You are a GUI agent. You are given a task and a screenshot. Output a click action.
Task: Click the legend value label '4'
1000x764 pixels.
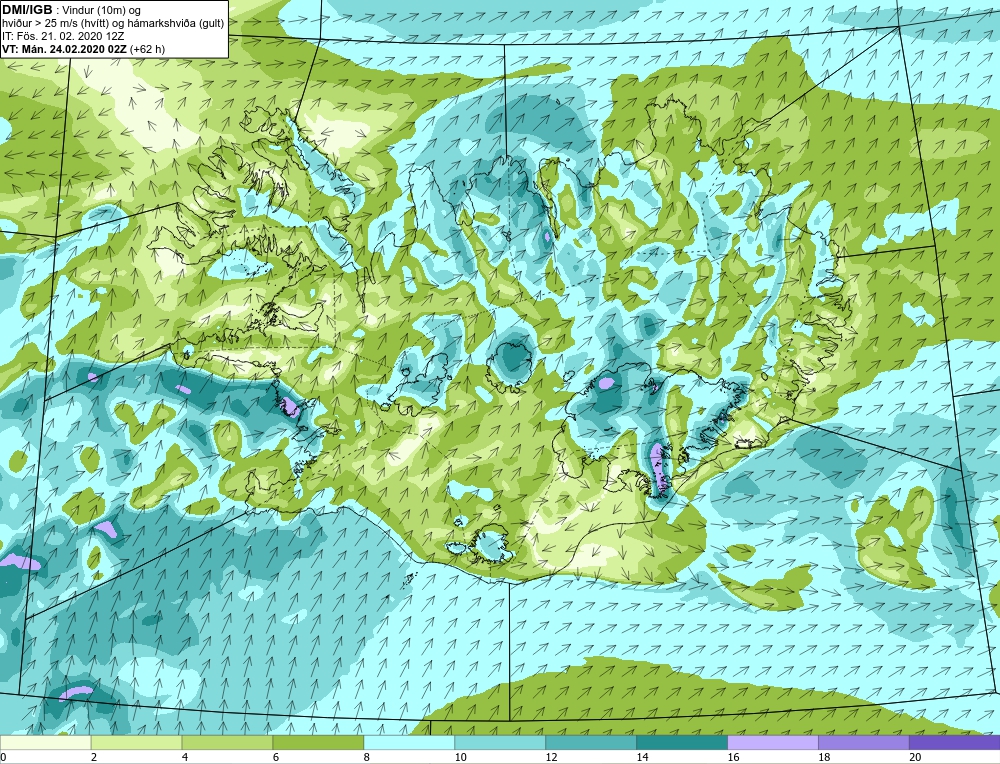[185, 757]
